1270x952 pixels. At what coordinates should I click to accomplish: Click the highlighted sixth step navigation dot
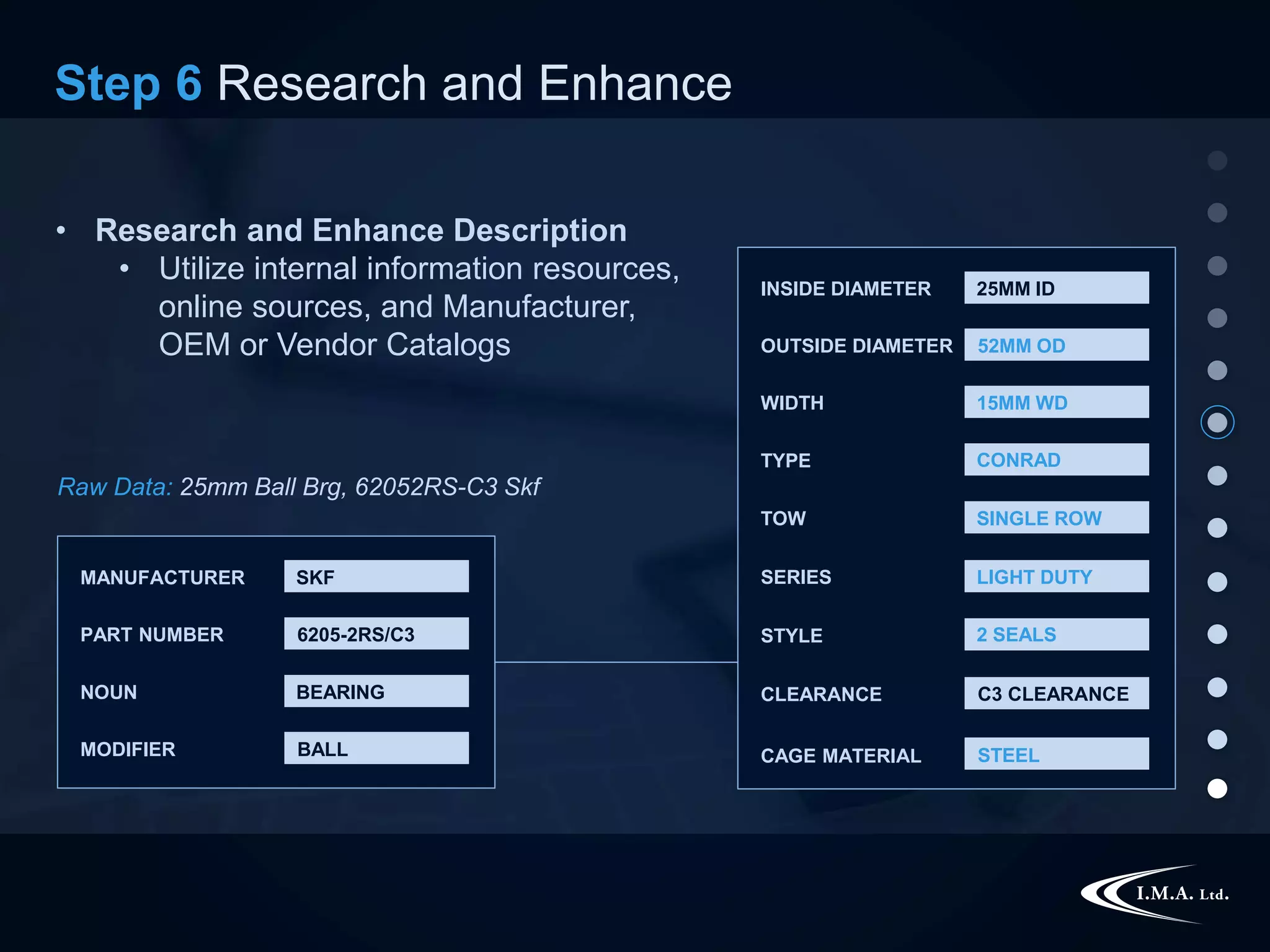1217,423
